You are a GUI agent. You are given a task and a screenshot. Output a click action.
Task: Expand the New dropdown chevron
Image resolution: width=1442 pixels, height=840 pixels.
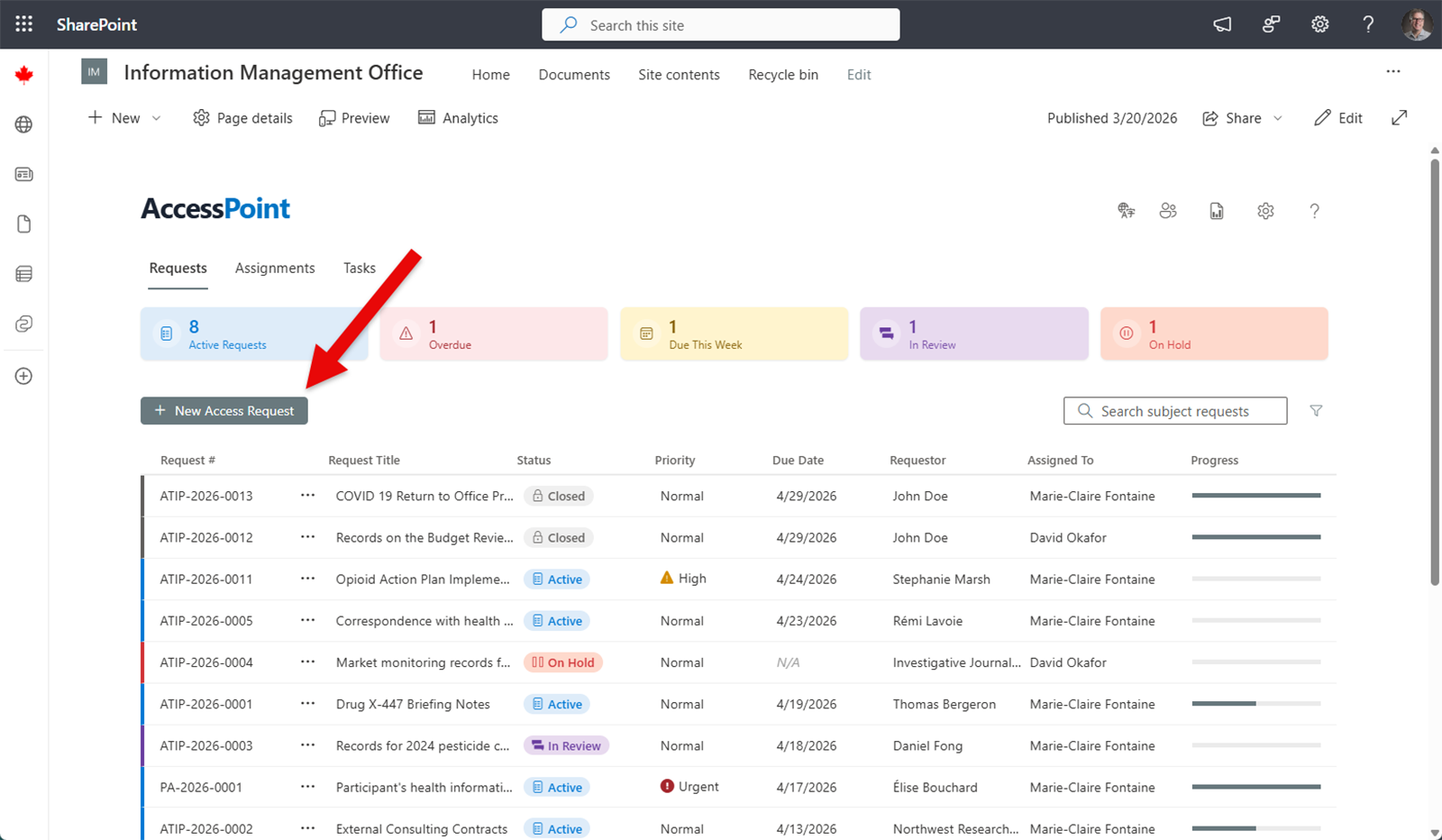tap(157, 118)
